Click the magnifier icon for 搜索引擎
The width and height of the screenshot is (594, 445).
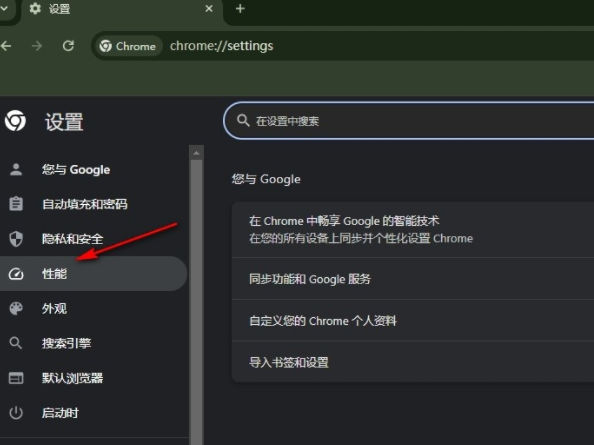click(x=16, y=343)
